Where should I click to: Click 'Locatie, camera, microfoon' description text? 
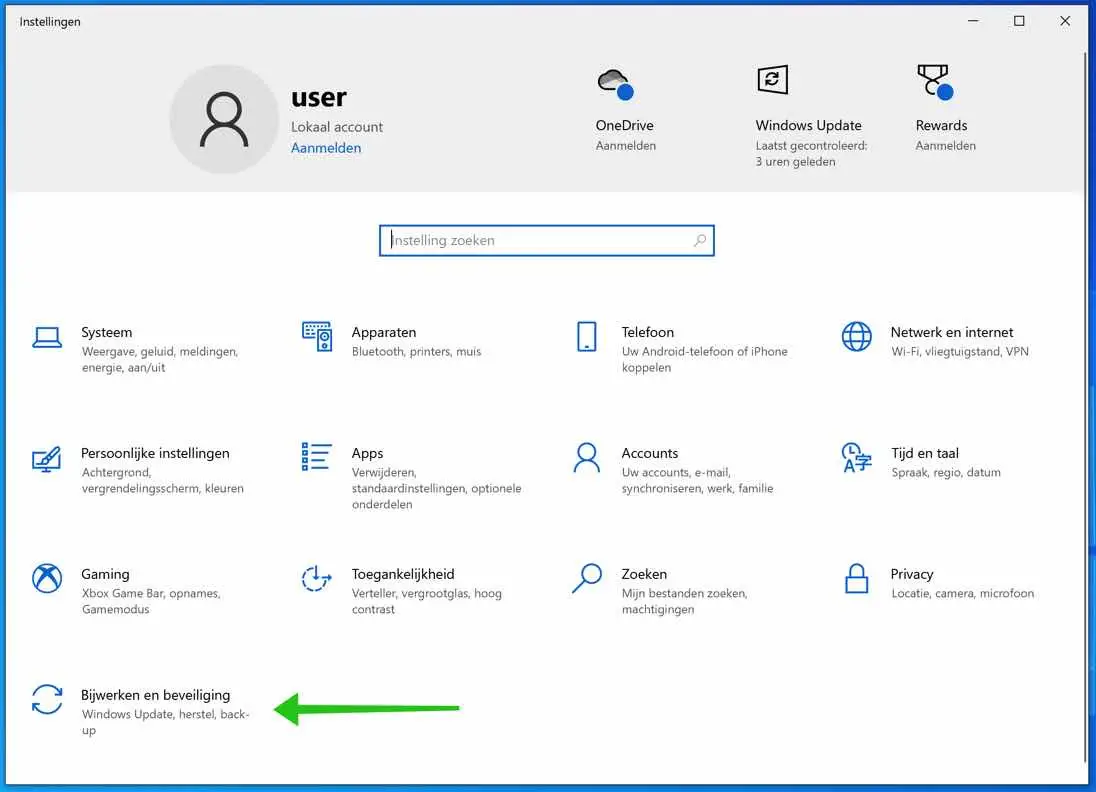point(962,593)
